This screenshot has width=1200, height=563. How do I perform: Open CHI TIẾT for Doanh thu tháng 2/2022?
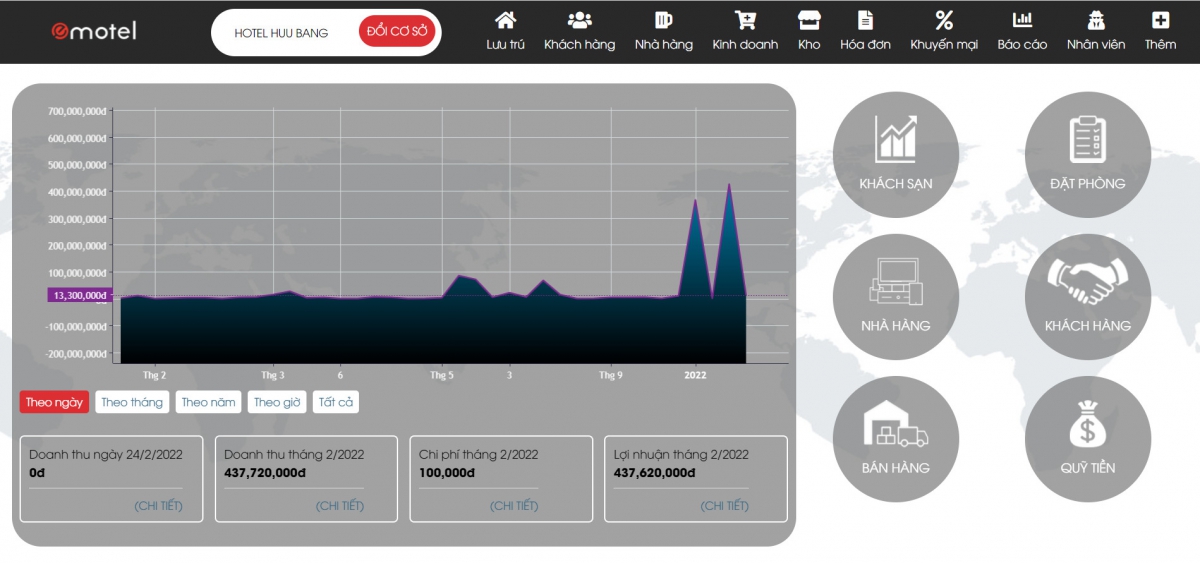[340, 506]
